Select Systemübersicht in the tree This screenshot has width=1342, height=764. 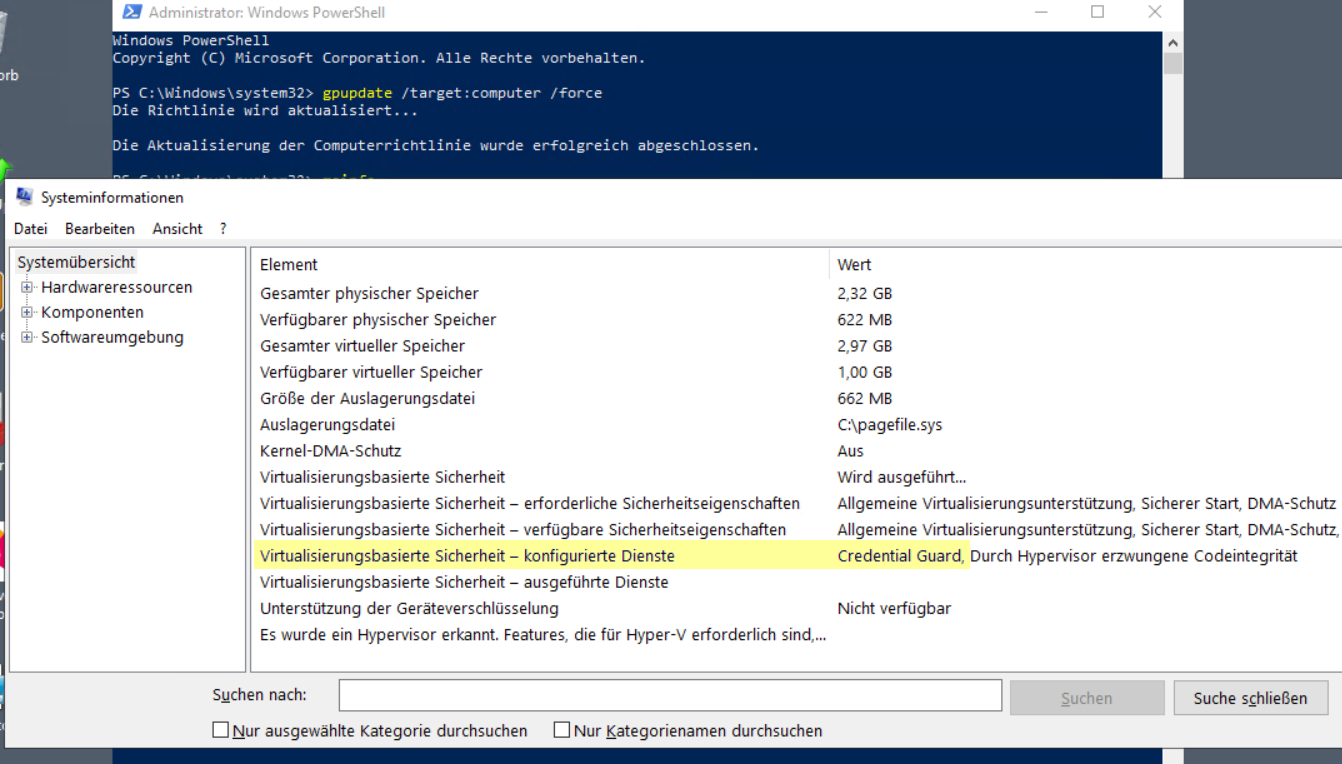click(76, 262)
